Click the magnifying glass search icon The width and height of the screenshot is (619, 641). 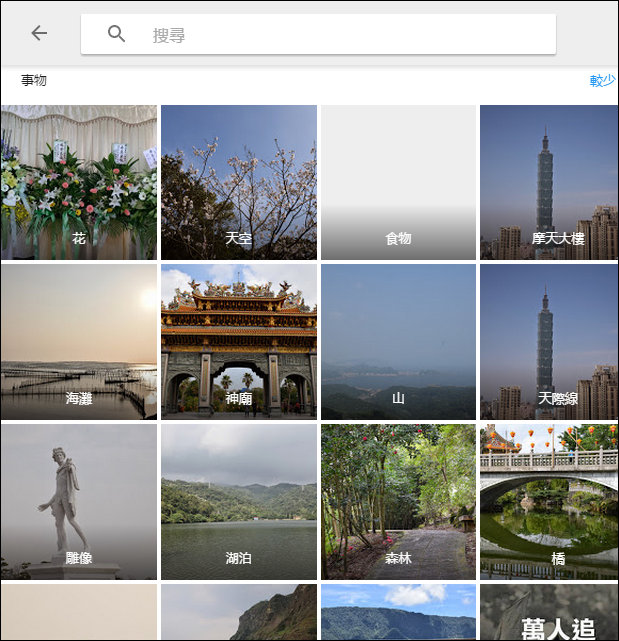point(116,34)
